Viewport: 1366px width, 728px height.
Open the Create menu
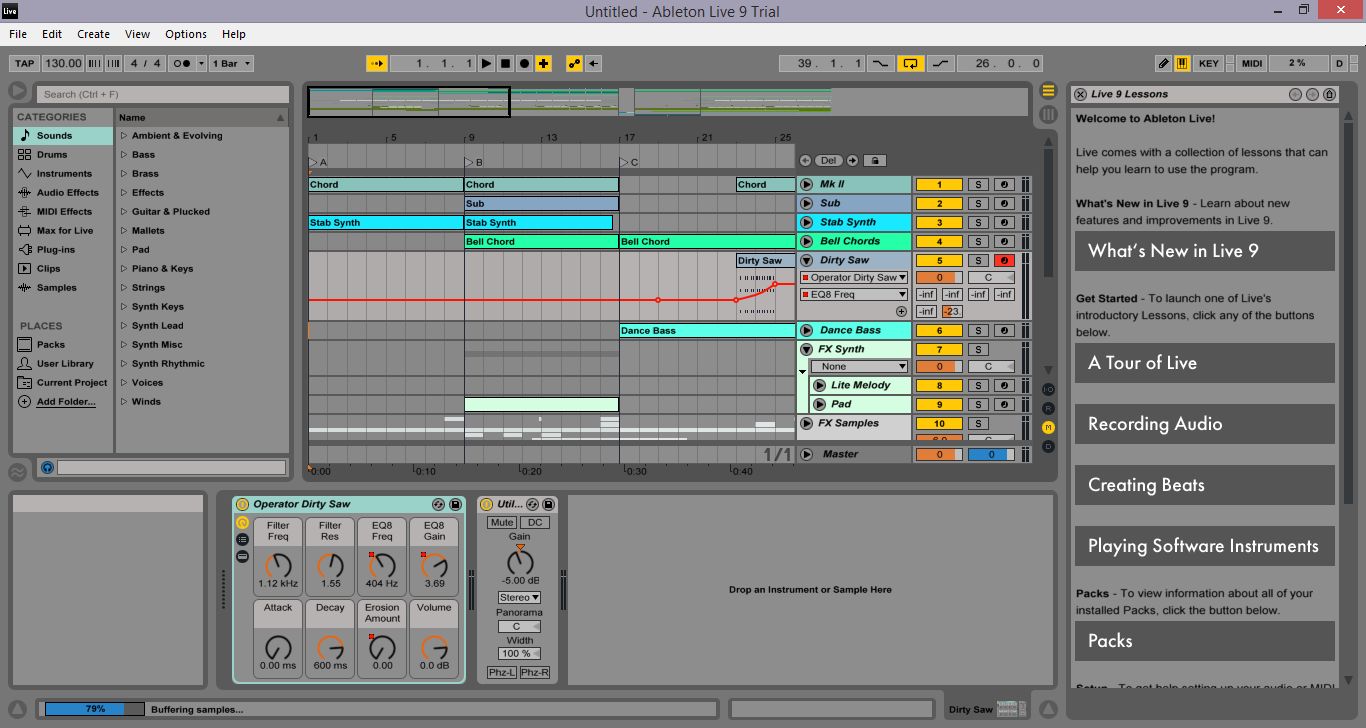[x=94, y=34]
